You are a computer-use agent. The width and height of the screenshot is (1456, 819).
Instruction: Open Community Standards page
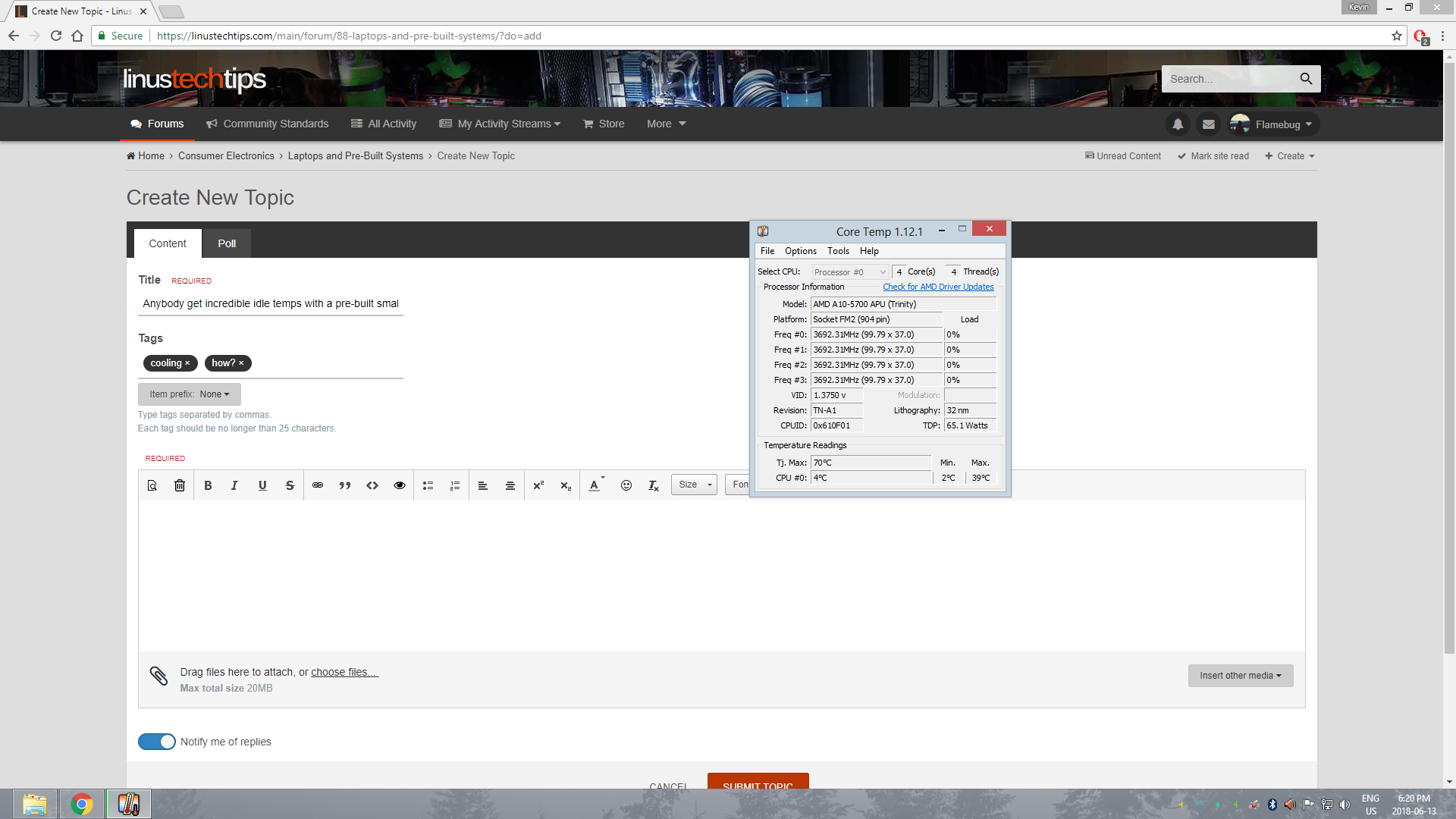[x=267, y=124]
